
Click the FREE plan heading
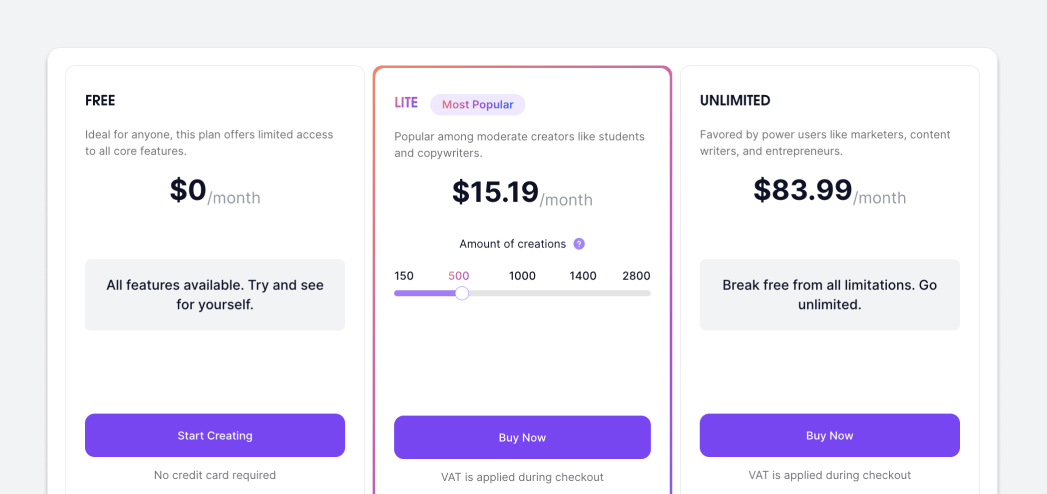click(x=100, y=101)
